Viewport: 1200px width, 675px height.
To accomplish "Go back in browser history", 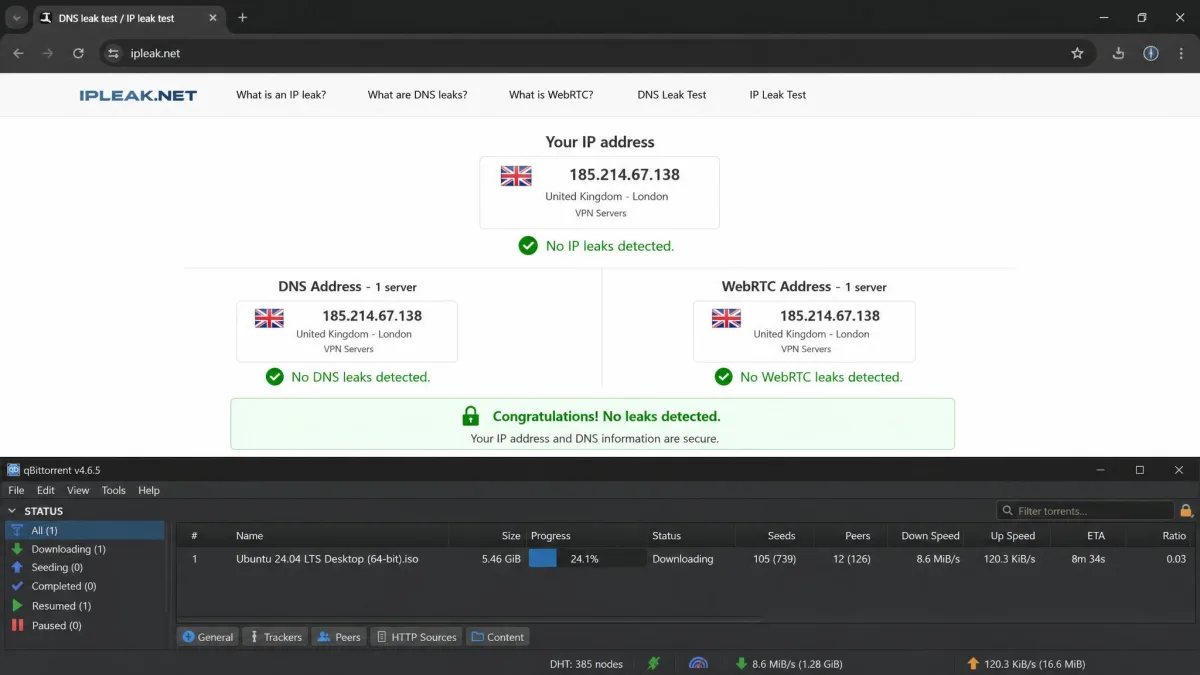I will (x=18, y=53).
